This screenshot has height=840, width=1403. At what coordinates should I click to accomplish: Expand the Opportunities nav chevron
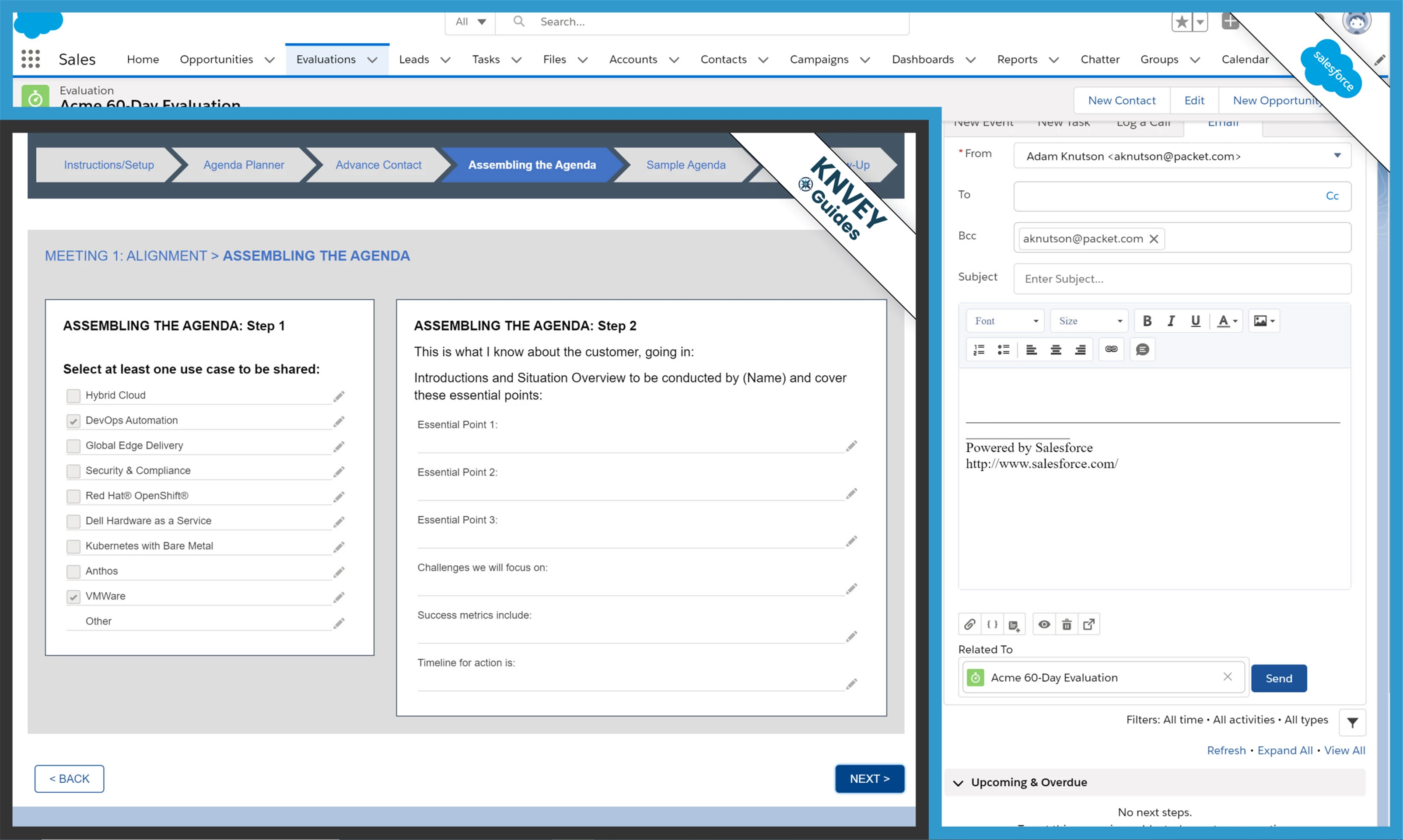270,59
